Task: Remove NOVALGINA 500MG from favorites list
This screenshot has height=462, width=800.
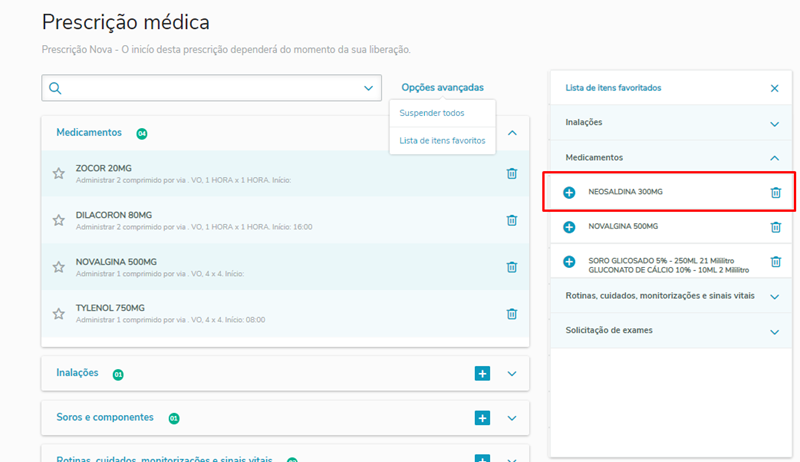Action: click(x=776, y=227)
